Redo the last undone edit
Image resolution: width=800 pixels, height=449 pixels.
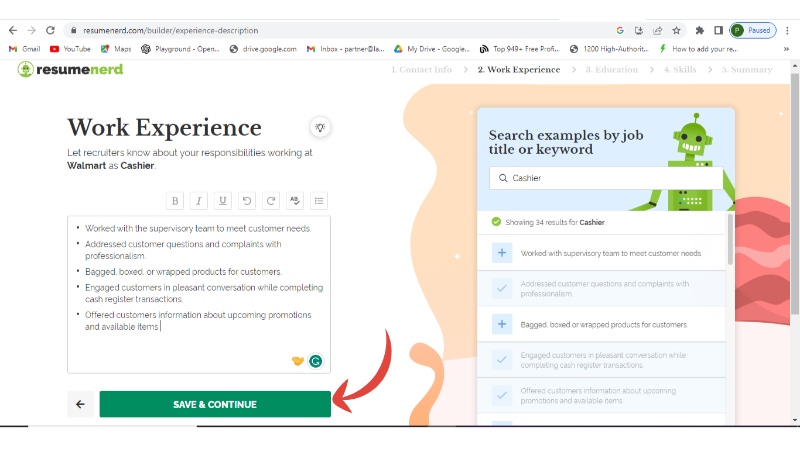pos(270,201)
